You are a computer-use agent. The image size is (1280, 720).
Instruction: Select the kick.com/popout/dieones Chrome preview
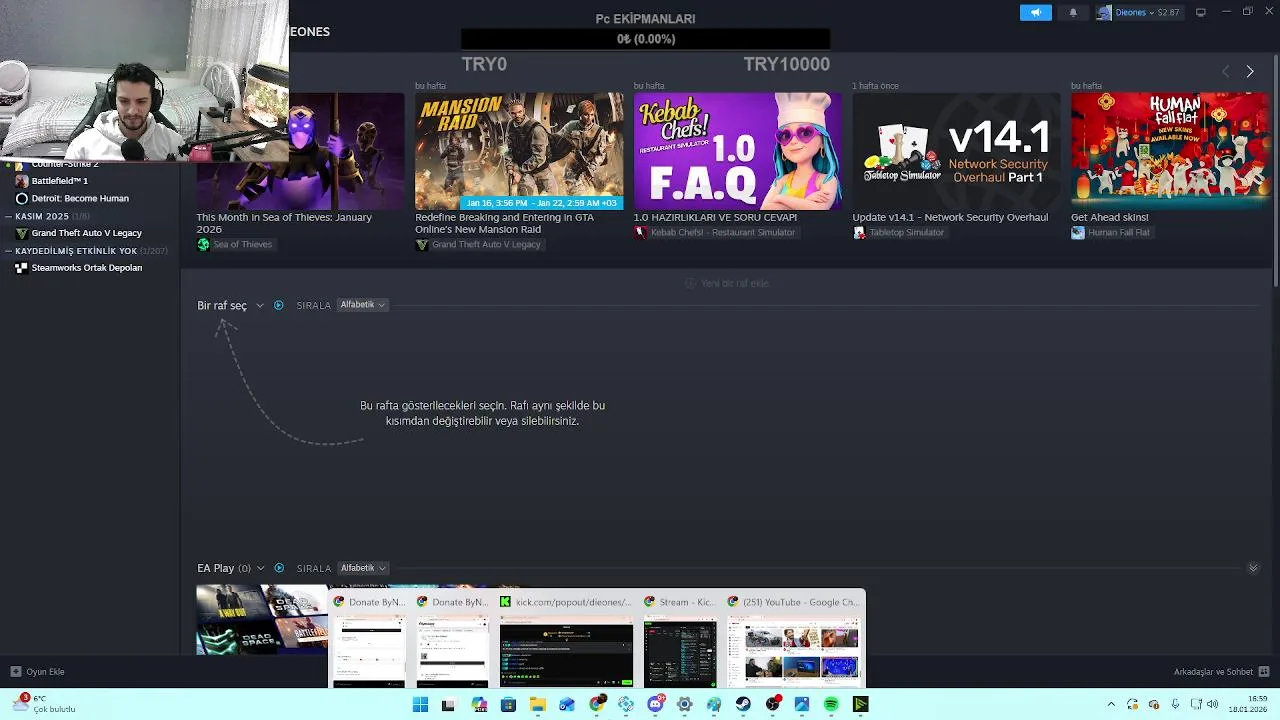point(567,640)
